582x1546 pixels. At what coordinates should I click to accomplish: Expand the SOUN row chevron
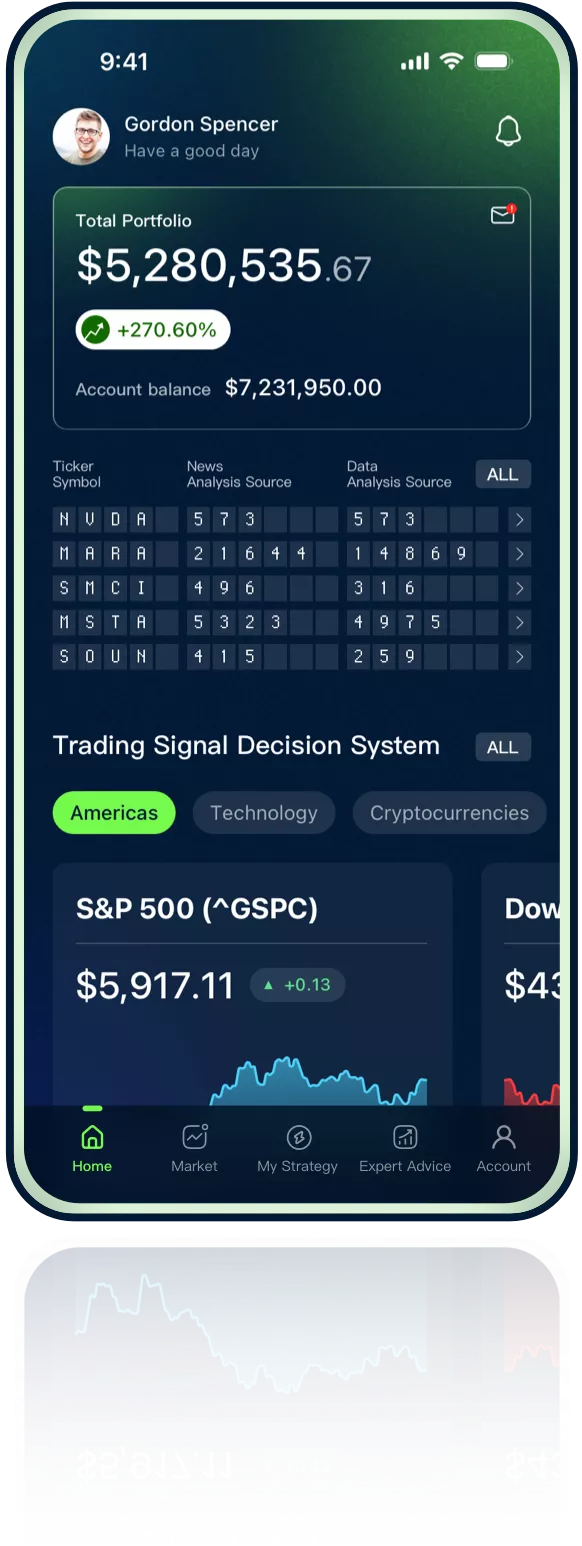coord(519,657)
